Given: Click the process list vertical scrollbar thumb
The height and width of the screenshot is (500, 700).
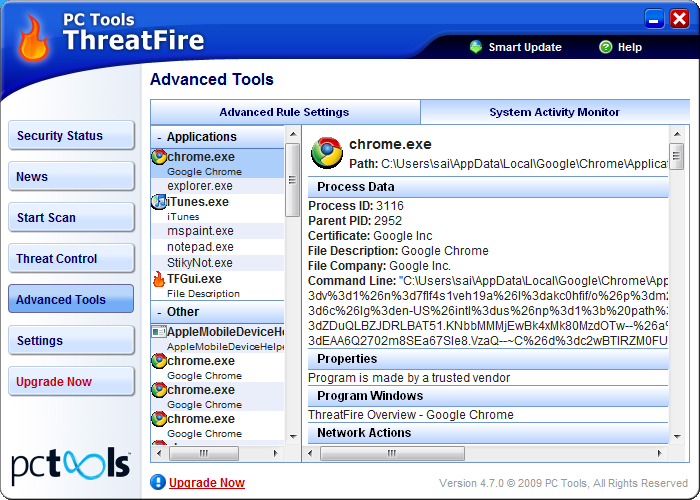Looking at the screenshot, I should (x=293, y=179).
